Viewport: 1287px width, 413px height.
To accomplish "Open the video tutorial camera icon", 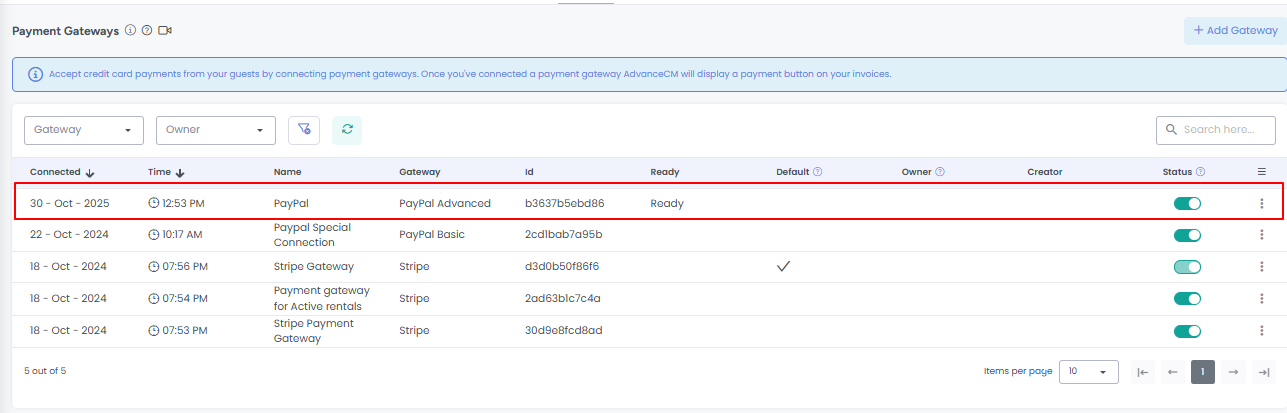I will coord(165,30).
